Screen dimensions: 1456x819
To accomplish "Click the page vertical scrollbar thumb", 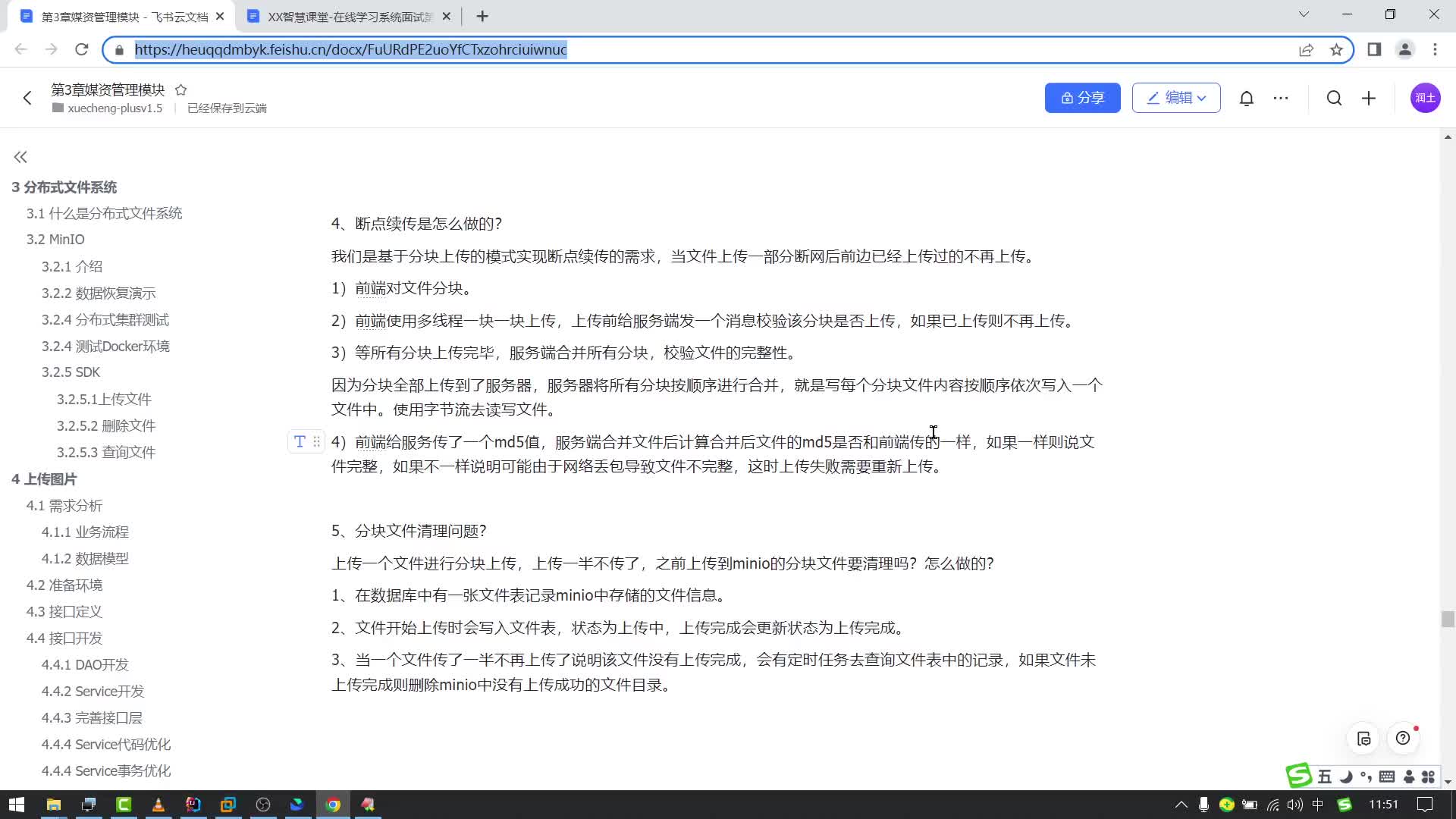I will click(x=1448, y=619).
